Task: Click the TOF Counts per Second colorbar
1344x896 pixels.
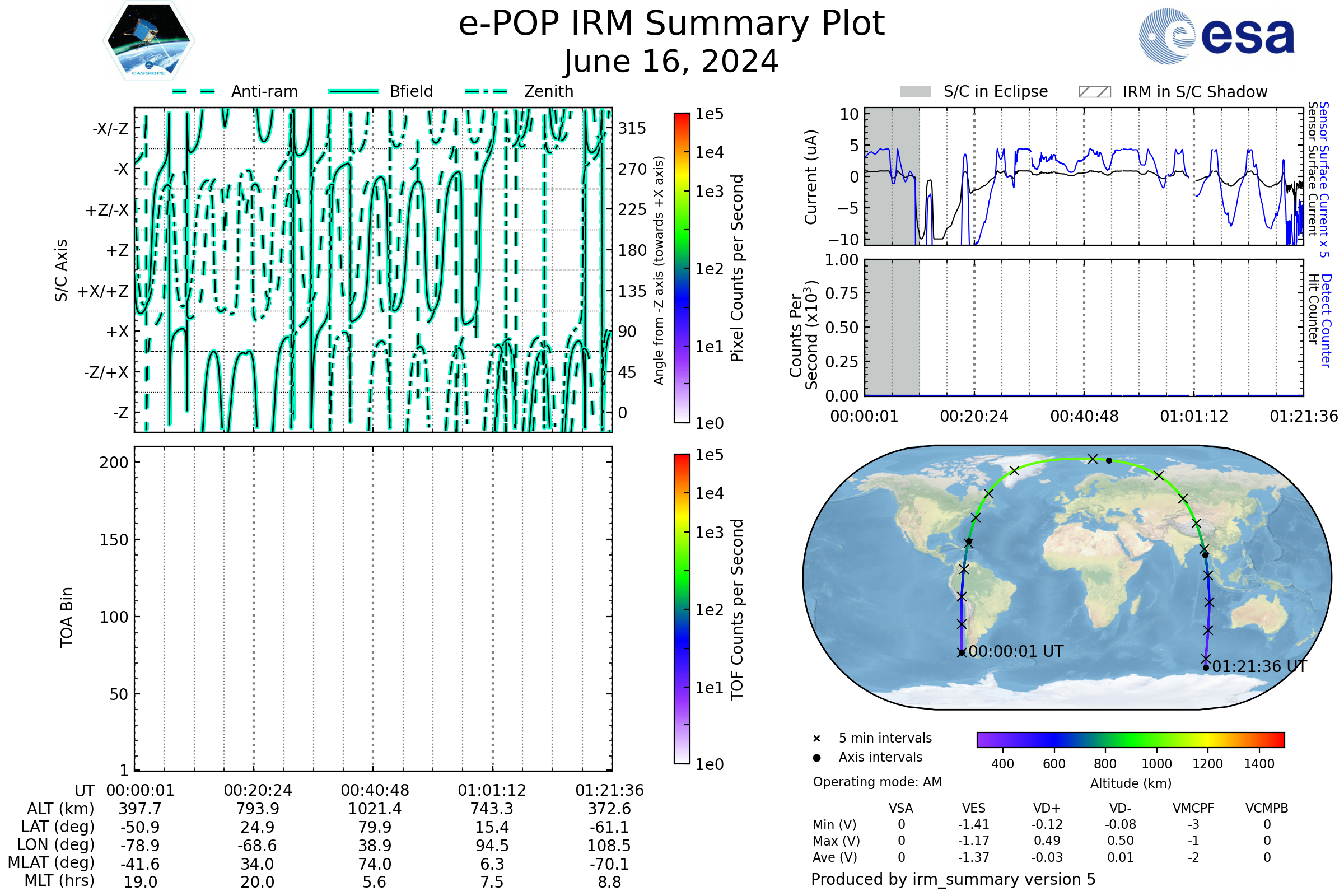Action: click(682, 609)
